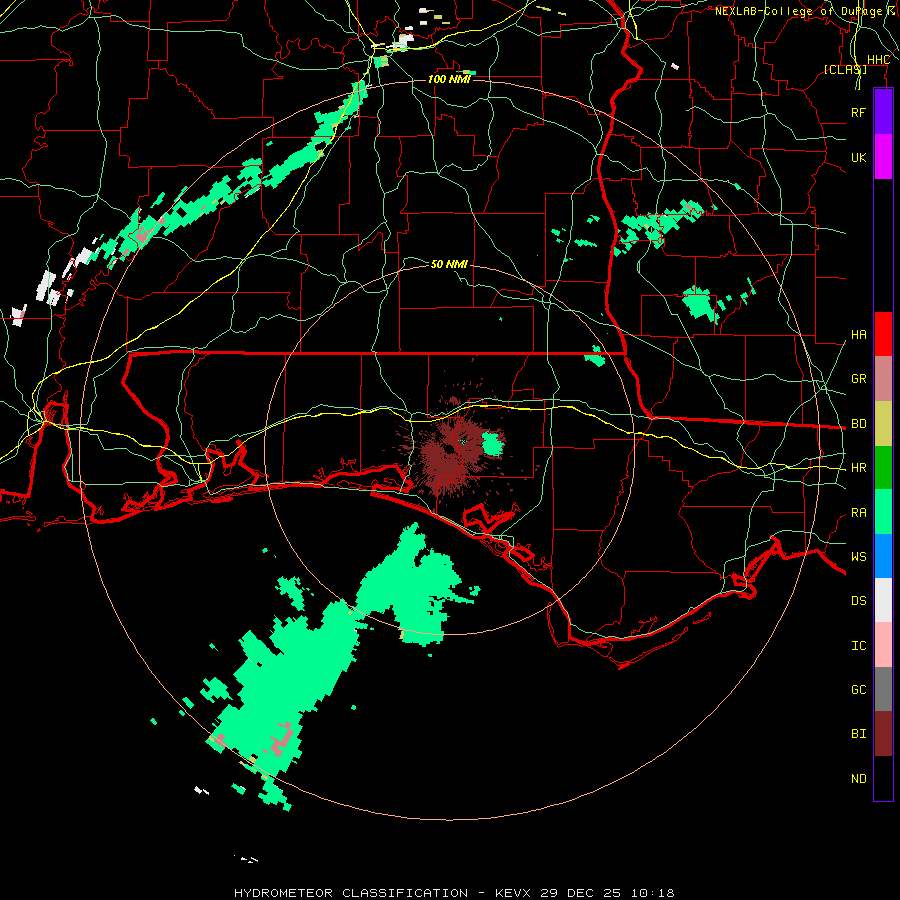Click the brown biological echo cluster at radar site
The image size is (900, 900).
(x=453, y=448)
